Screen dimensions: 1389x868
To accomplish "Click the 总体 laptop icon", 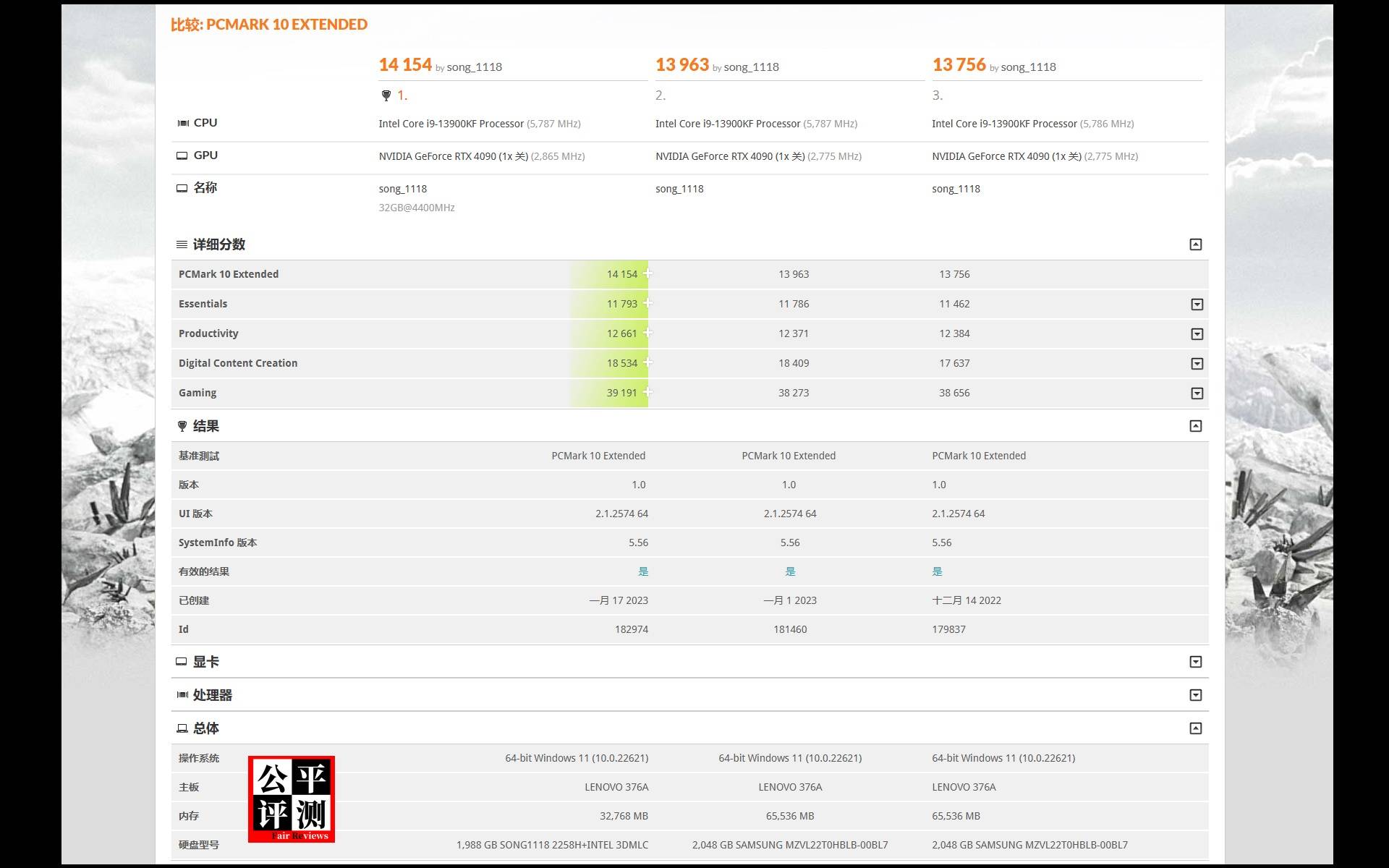I will point(182,728).
